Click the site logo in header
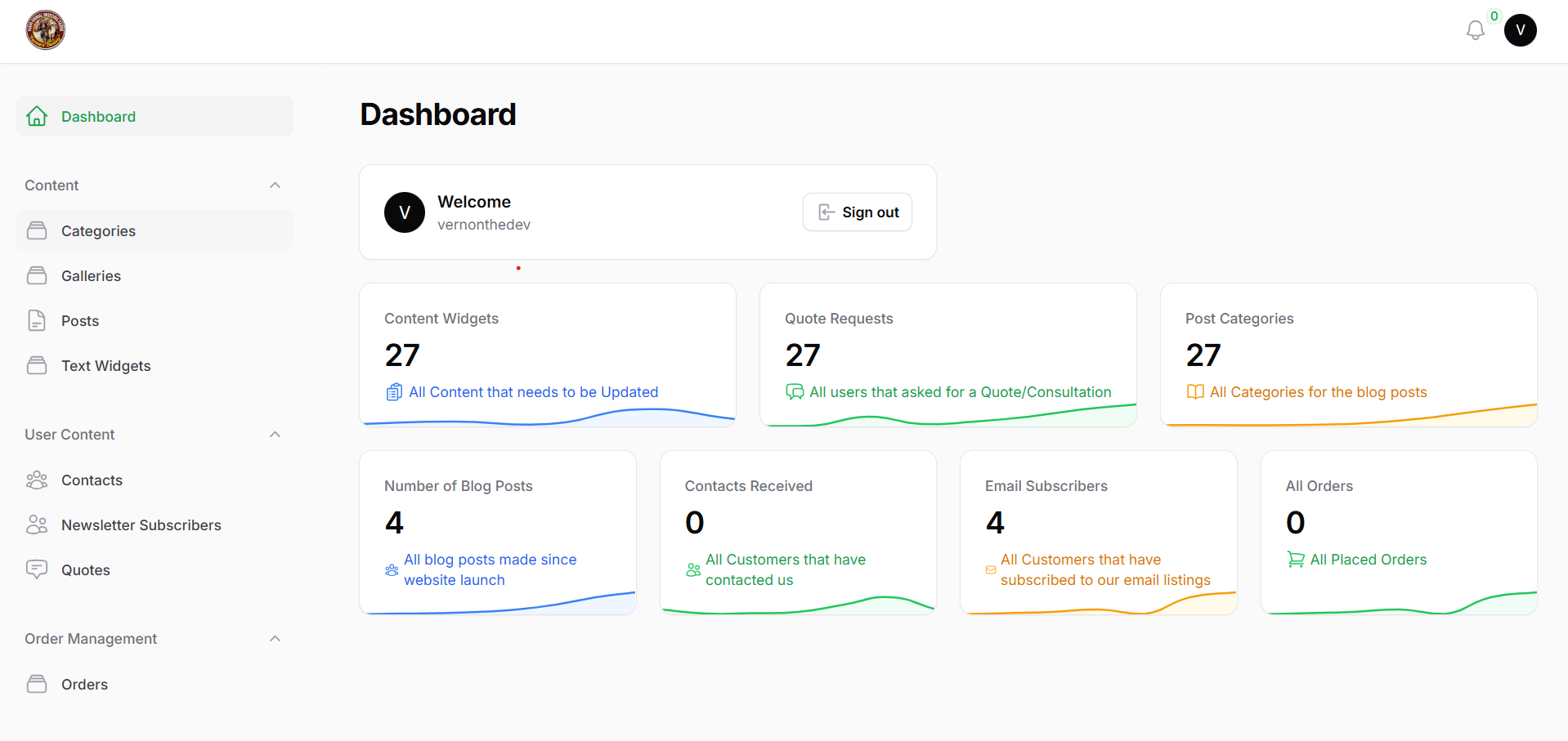The height and width of the screenshot is (741, 1568). point(46,30)
